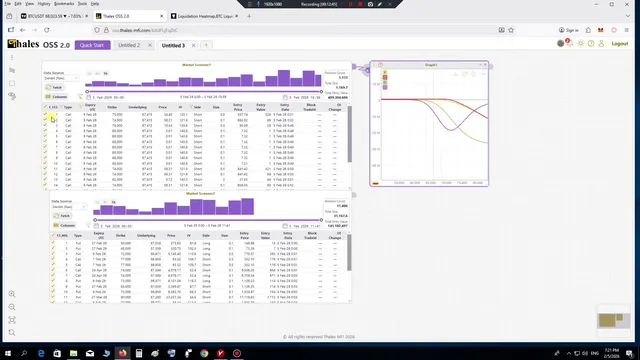
Task: Toggle select-all checkbox in Market Screener1 header
Action: (x=45, y=107)
